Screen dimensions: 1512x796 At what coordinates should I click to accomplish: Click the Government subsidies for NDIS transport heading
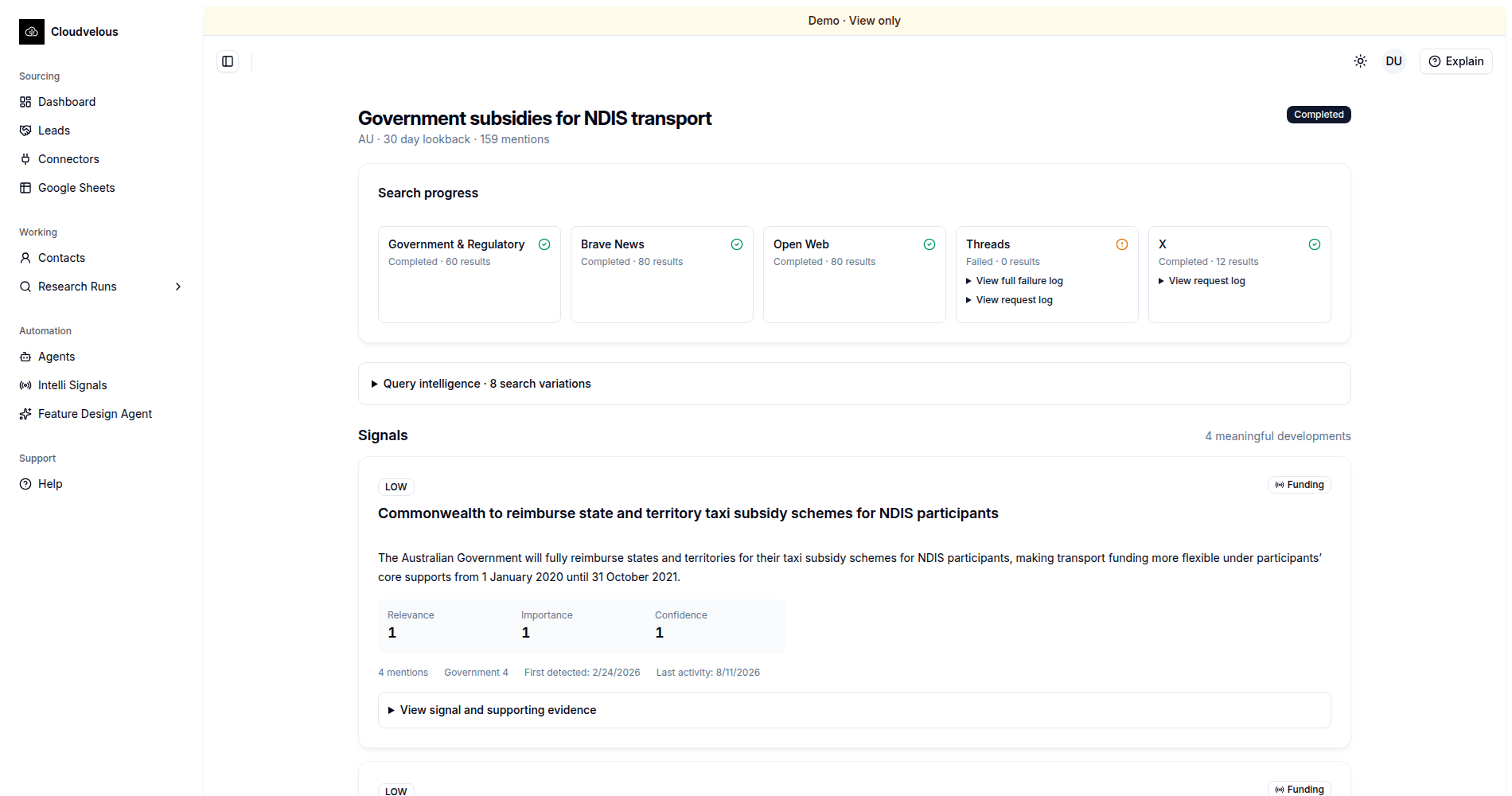(x=535, y=118)
